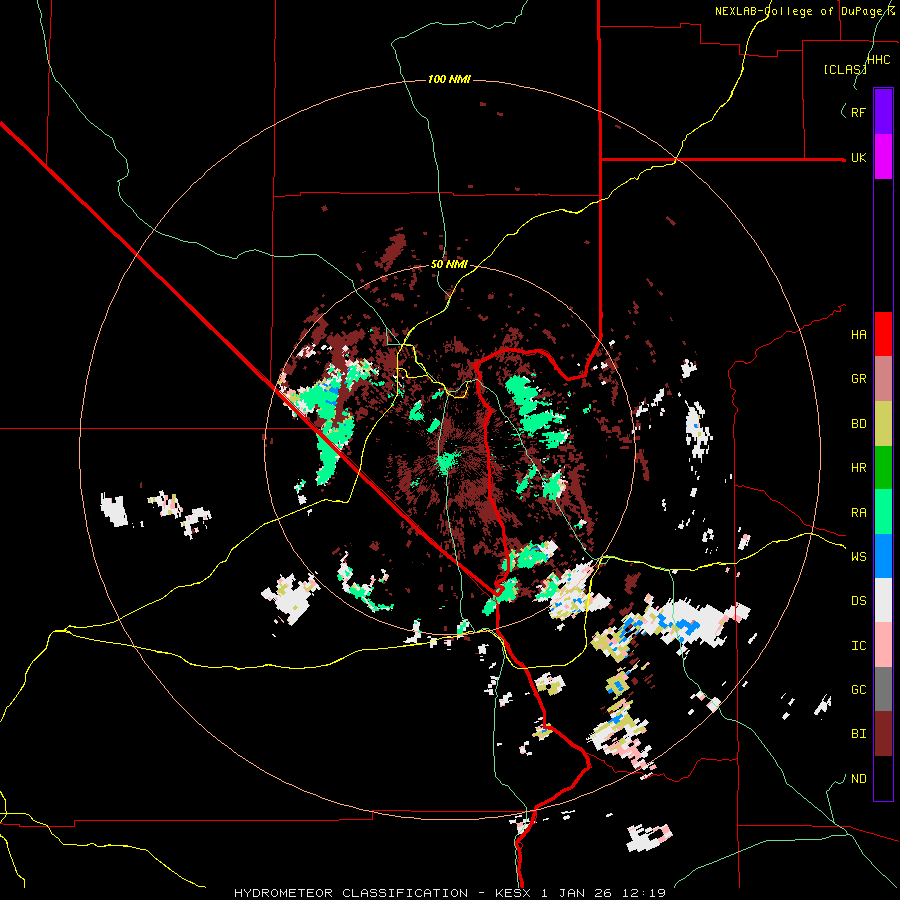Click the BI legend label
Image resolution: width=900 pixels, height=900 pixels.
click(858, 734)
